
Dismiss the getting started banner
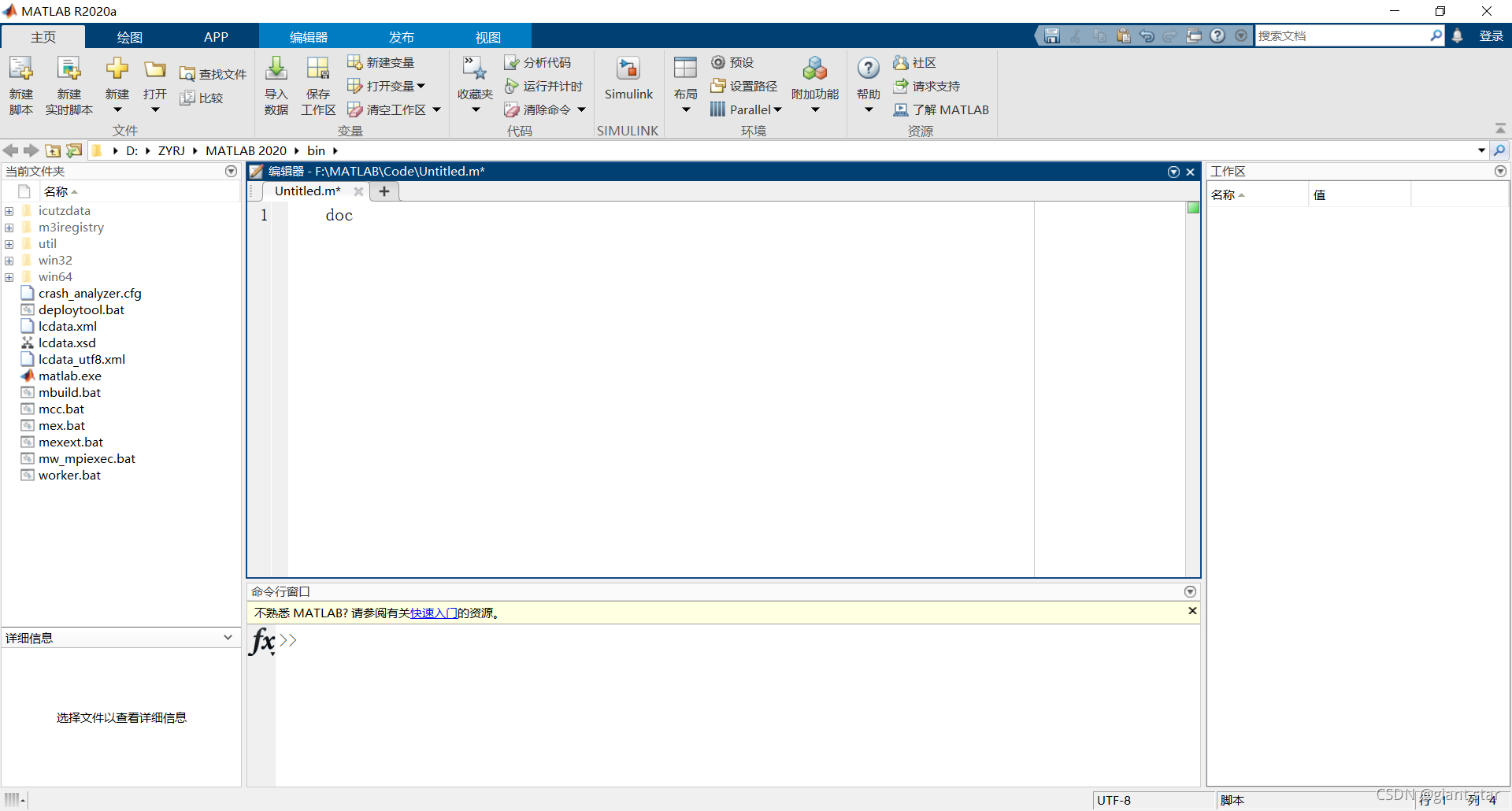[x=1192, y=611]
